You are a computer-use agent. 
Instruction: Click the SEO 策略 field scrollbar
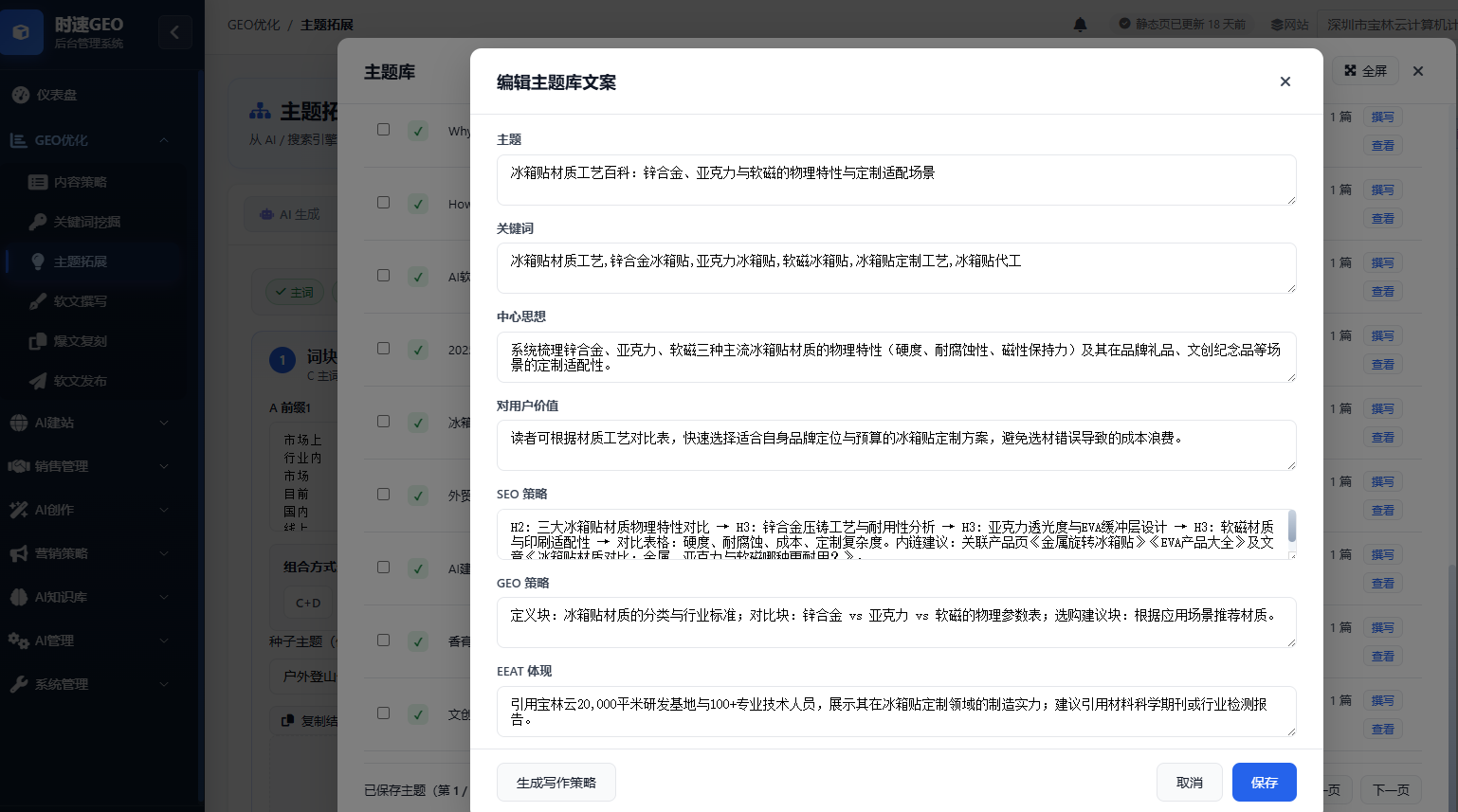(1291, 527)
